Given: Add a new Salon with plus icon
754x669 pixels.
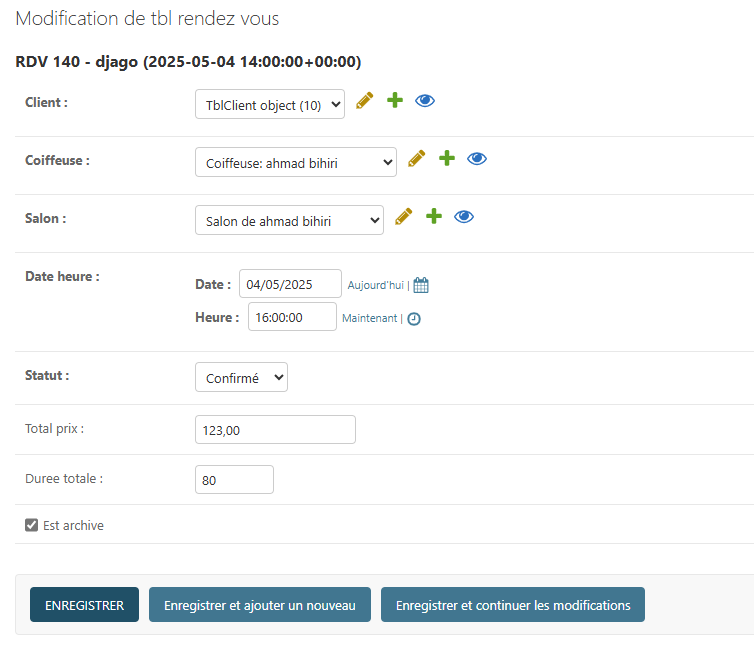Looking at the screenshot, I should tap(434, 217).
